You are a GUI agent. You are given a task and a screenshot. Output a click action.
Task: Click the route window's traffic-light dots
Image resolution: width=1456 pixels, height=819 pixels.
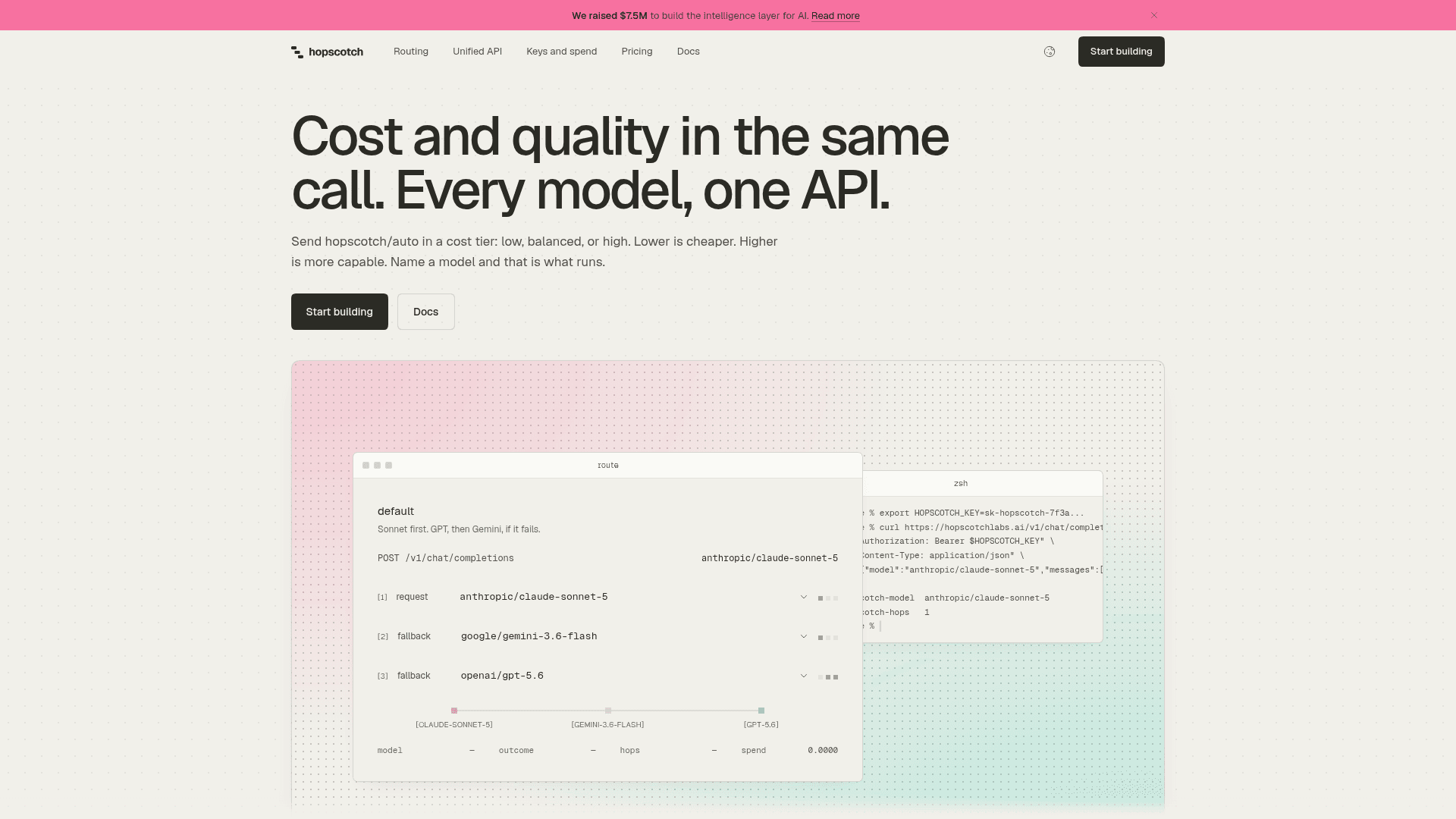coord(377,466)
